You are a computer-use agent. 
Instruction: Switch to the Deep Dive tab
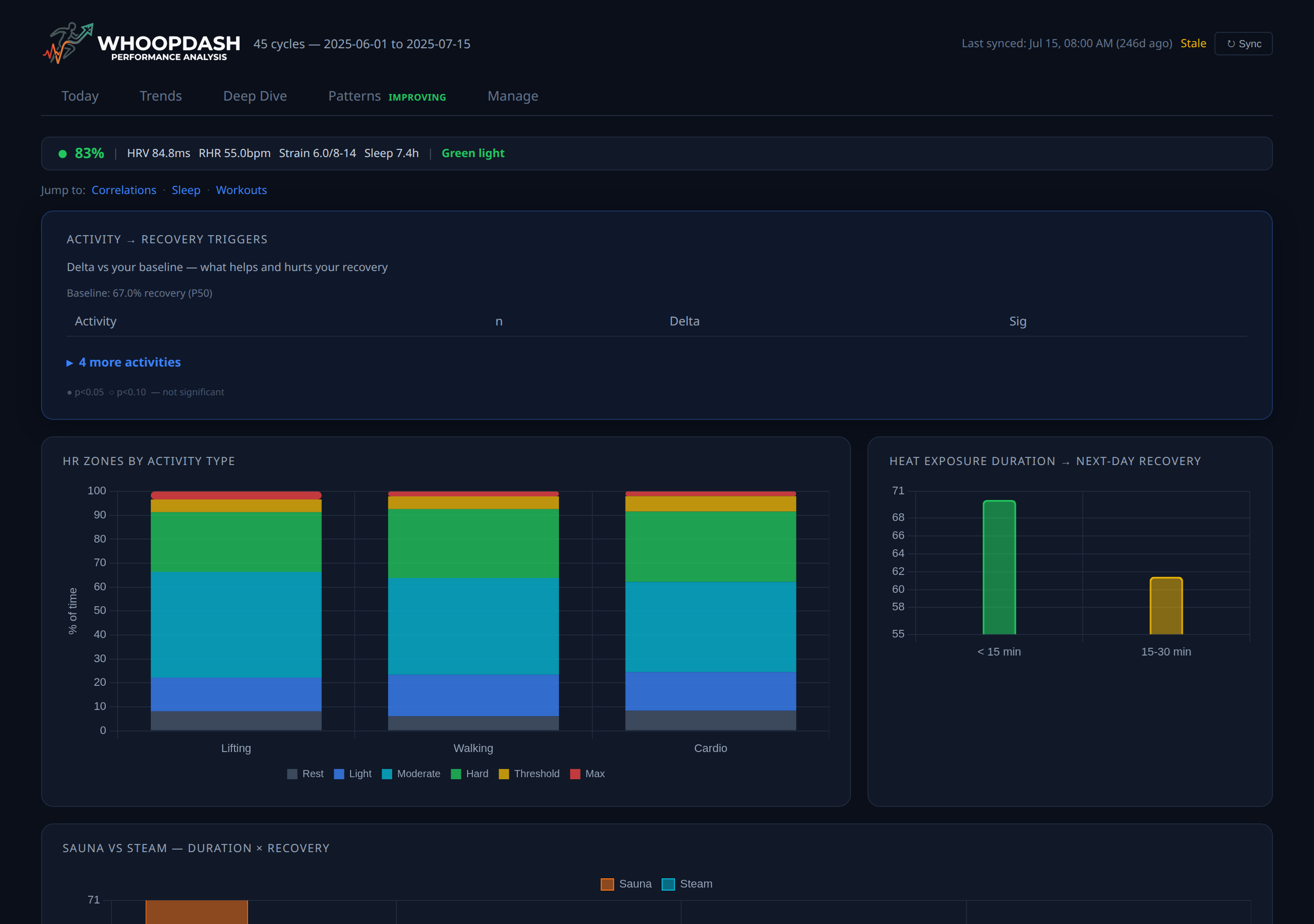(255, 95)
